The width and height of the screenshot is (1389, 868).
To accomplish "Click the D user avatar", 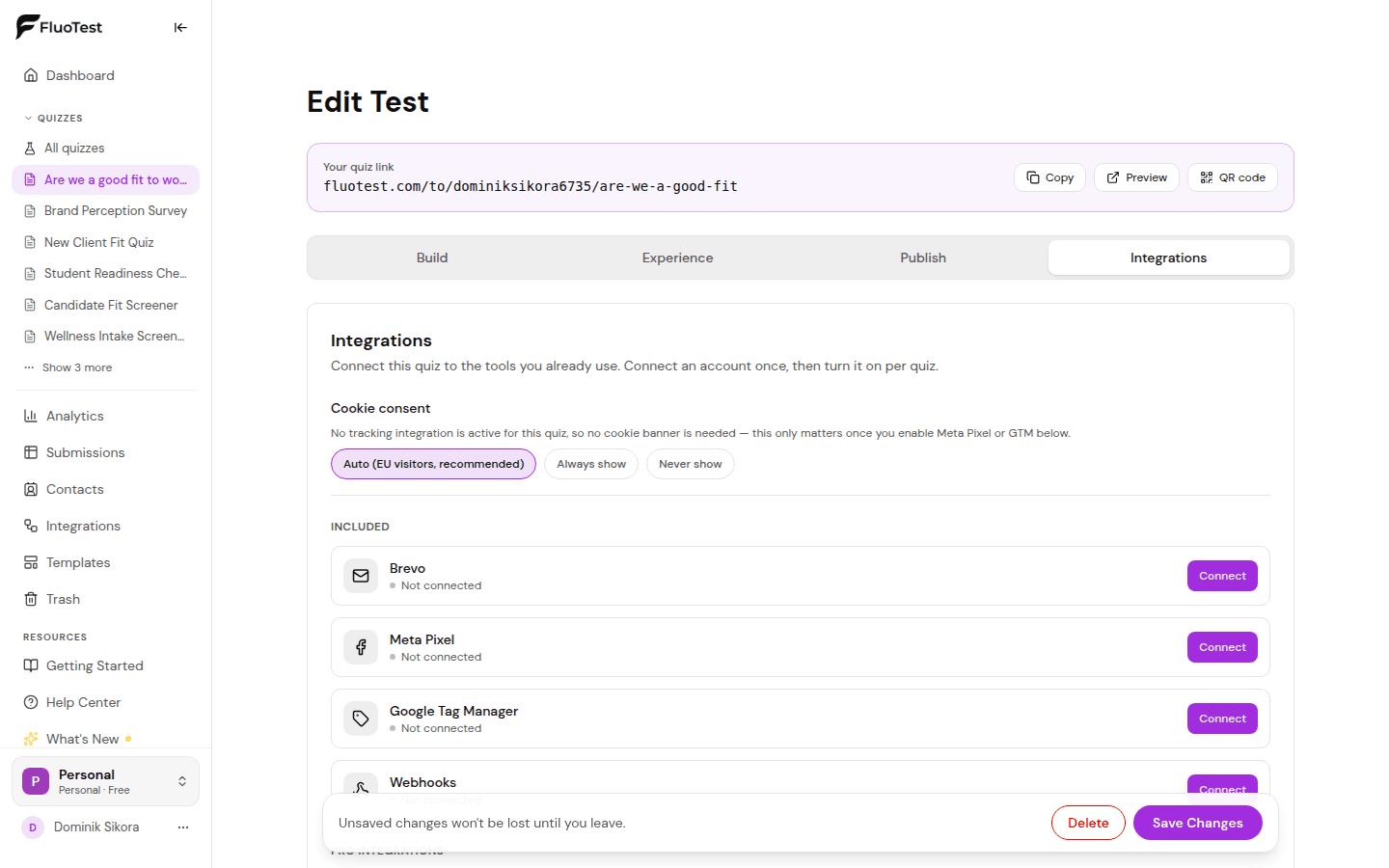I will 33,827.
